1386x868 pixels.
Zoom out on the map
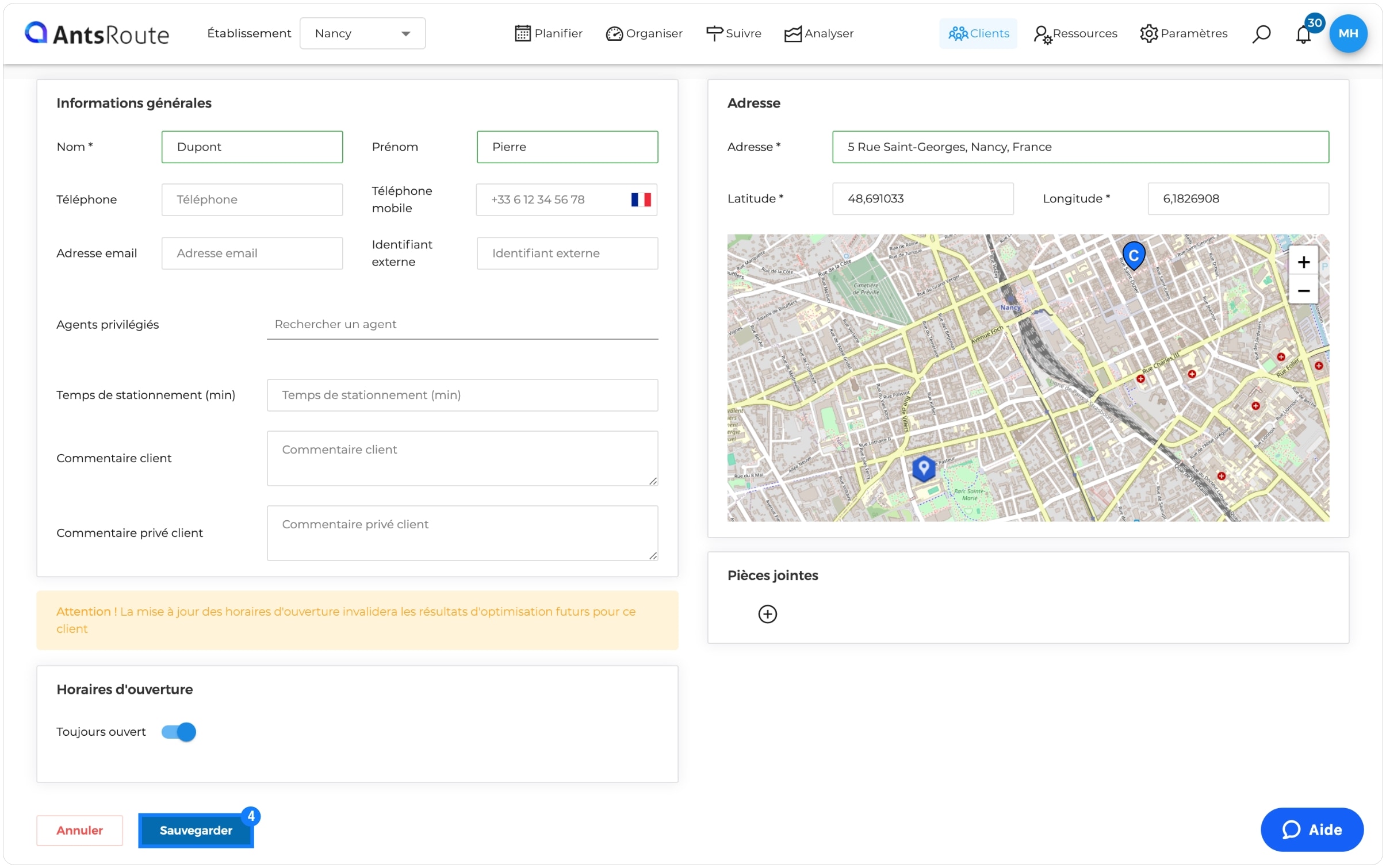(x=1303, y=291)
